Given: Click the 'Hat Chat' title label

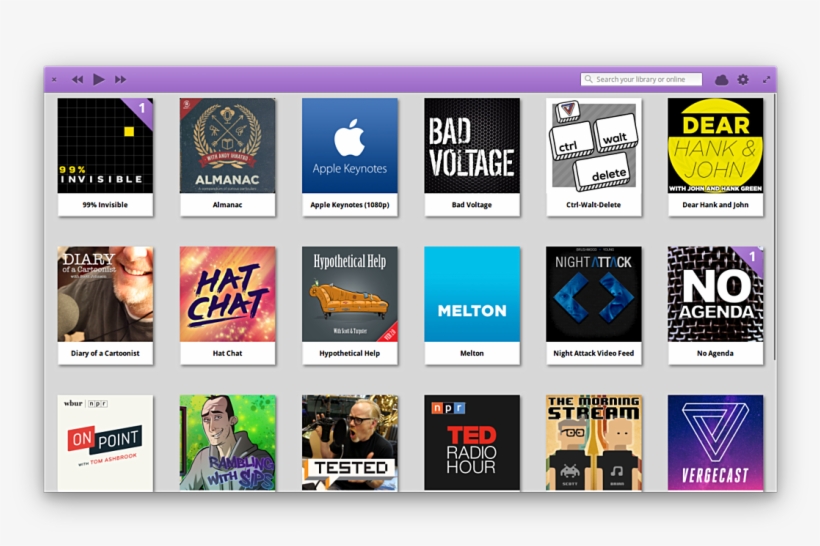Looking at the screenshot, I should [227, 353].
